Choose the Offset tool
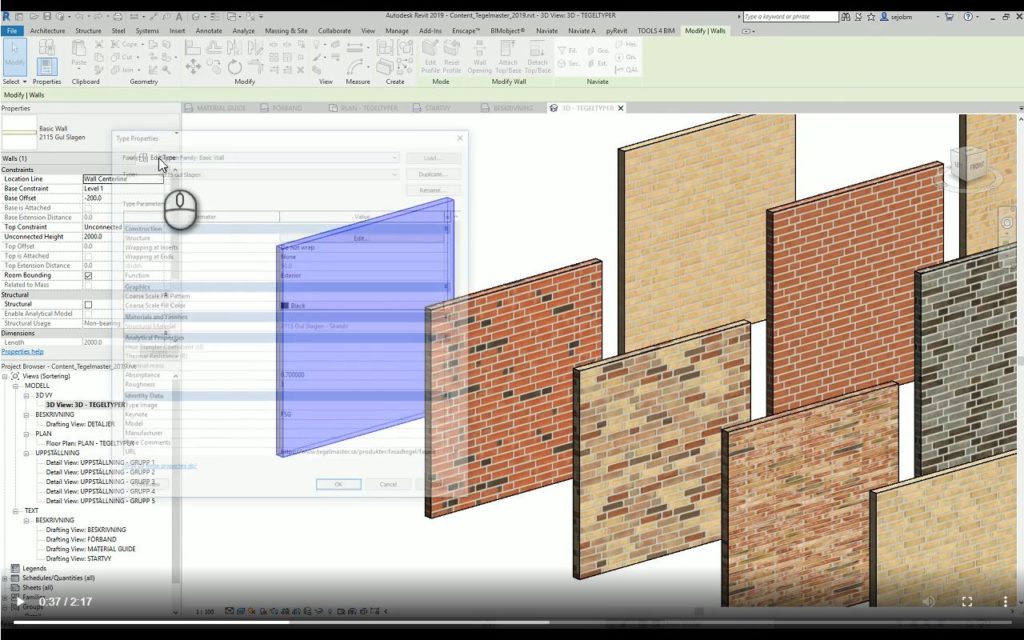The width and height of the screenshot is (1024, 640). pyautogui.click(x=214, y=47)
